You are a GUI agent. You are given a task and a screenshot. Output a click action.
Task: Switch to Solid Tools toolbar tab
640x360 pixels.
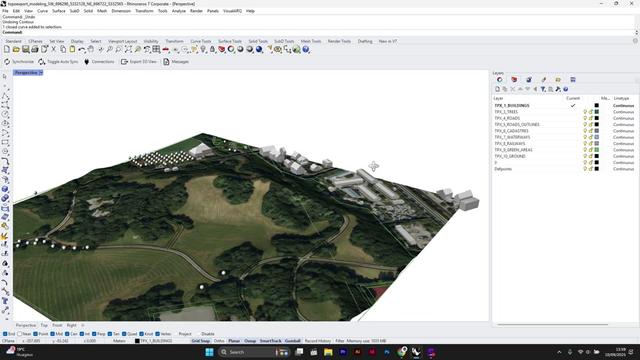point(258,41)
